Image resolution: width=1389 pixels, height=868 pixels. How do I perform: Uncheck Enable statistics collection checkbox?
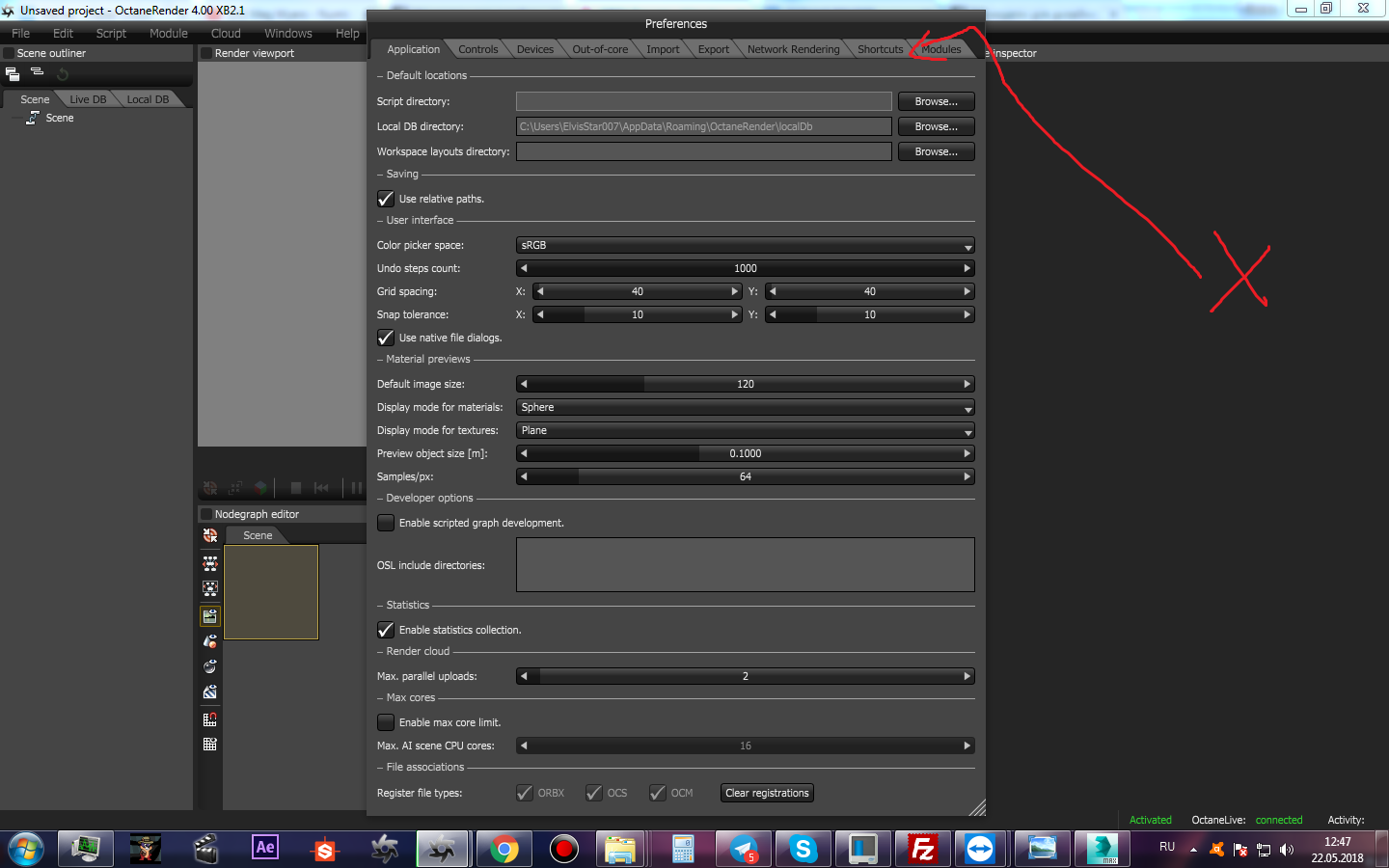click(x=386, y=630)
